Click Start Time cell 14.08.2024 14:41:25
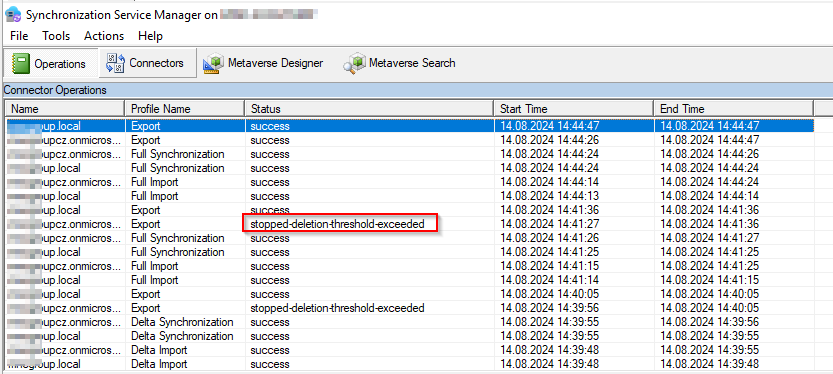Screen dimensions: 833x374 click(550, 252)
